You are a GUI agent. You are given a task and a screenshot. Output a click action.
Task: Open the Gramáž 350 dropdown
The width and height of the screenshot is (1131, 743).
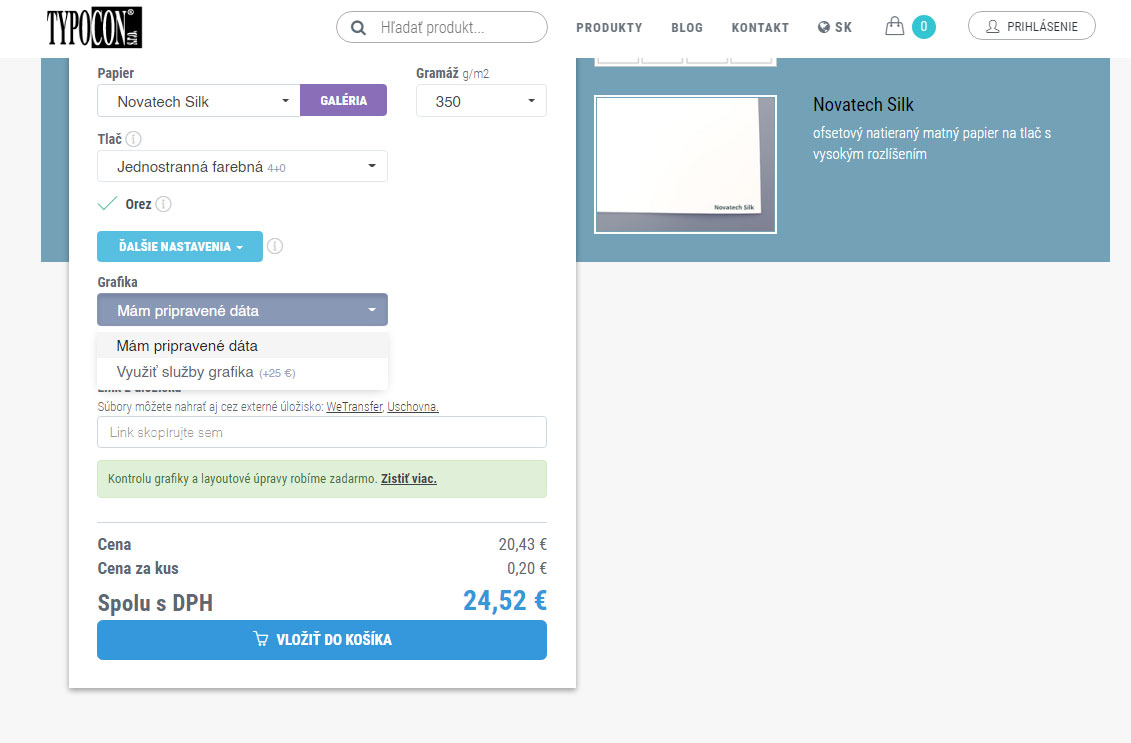click(481, 101)
